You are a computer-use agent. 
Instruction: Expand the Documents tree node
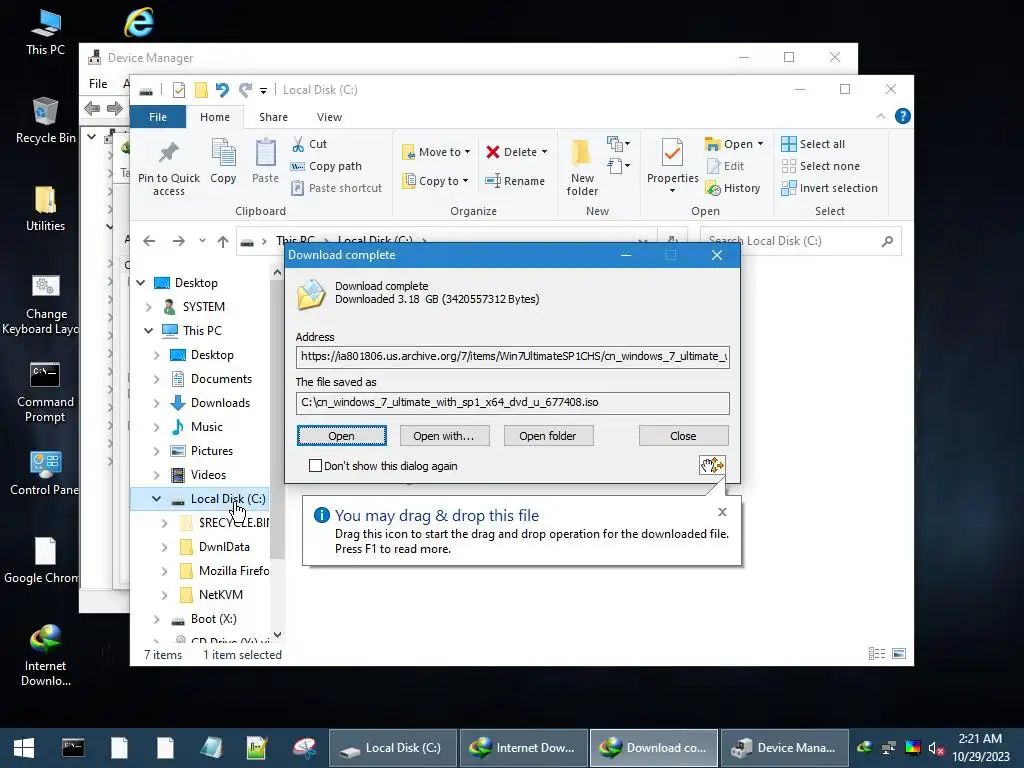156,379
